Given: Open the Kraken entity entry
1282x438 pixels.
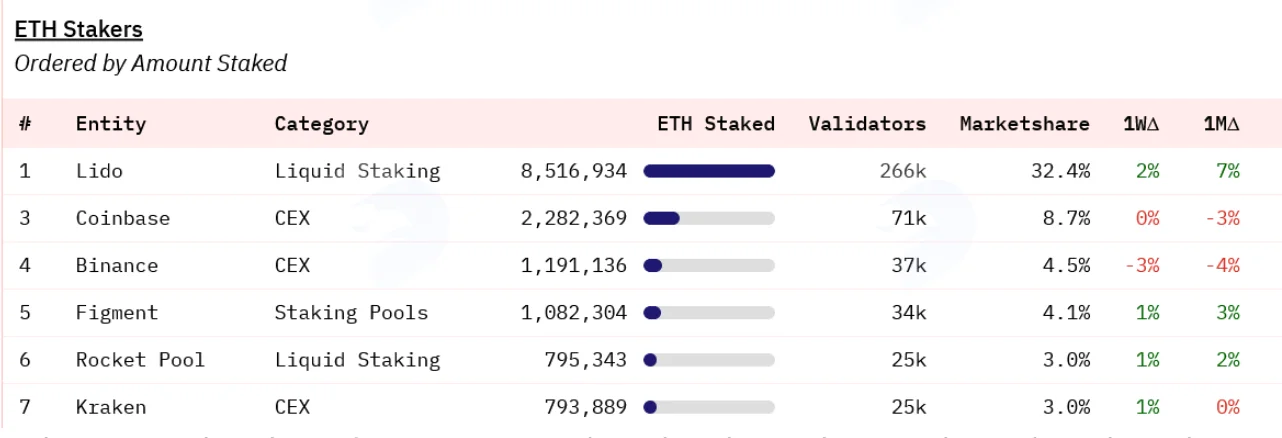Looking at the screenshot, I should point(111,407).
